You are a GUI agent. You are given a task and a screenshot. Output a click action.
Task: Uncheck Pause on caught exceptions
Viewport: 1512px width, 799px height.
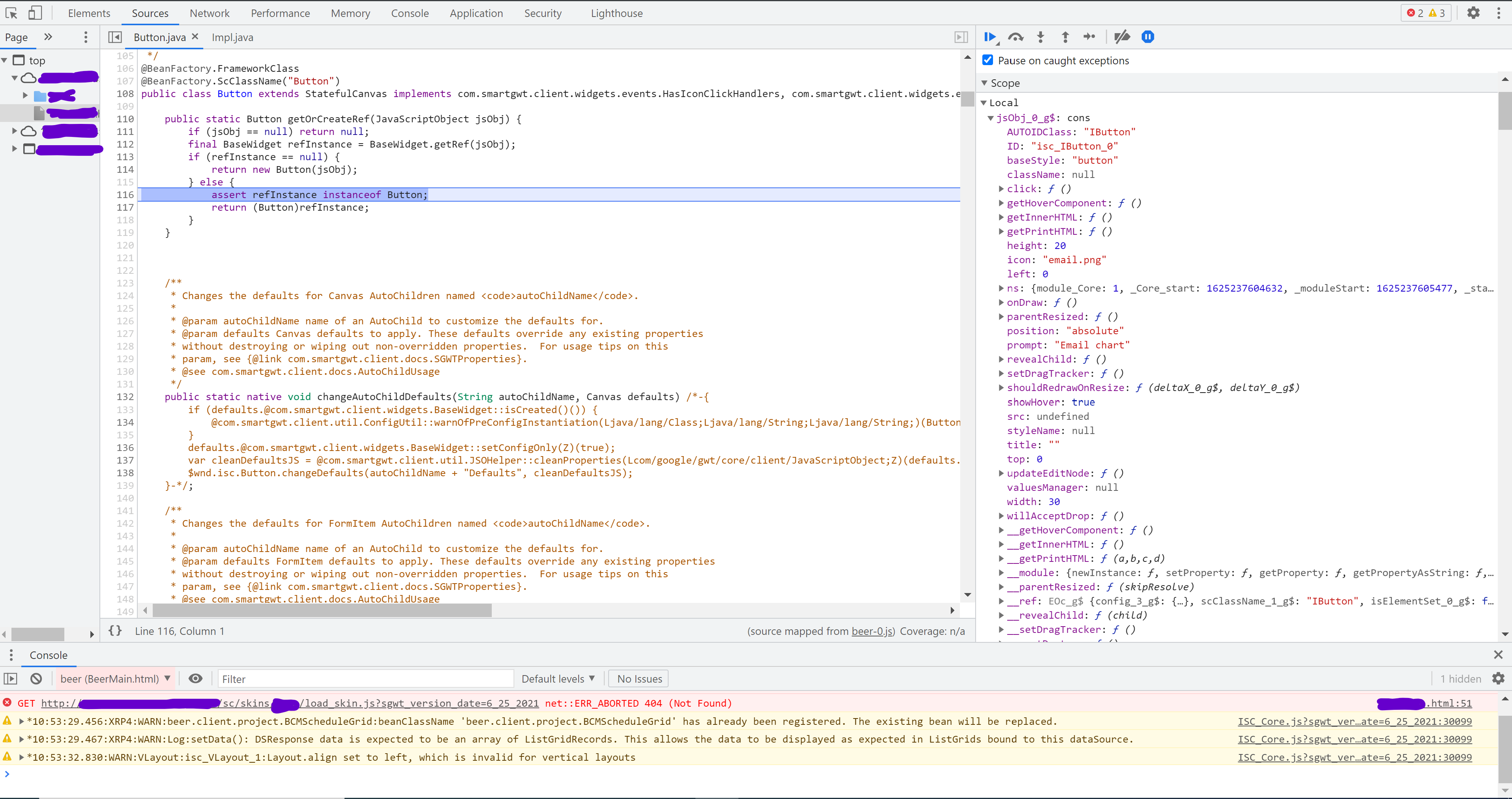pyautogui.click(x=988, y=60)
